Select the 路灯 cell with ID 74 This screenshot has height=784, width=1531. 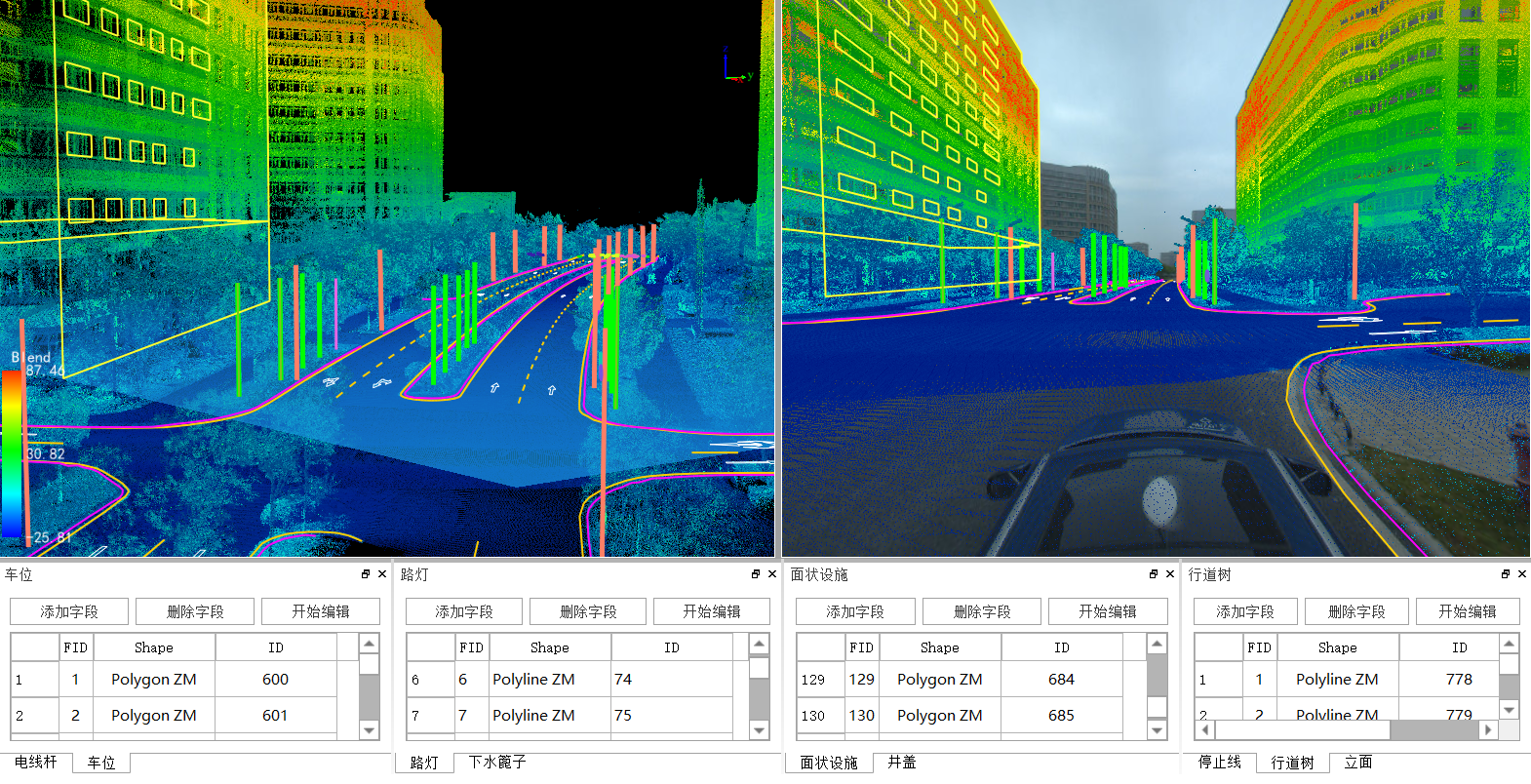(672, 680)
